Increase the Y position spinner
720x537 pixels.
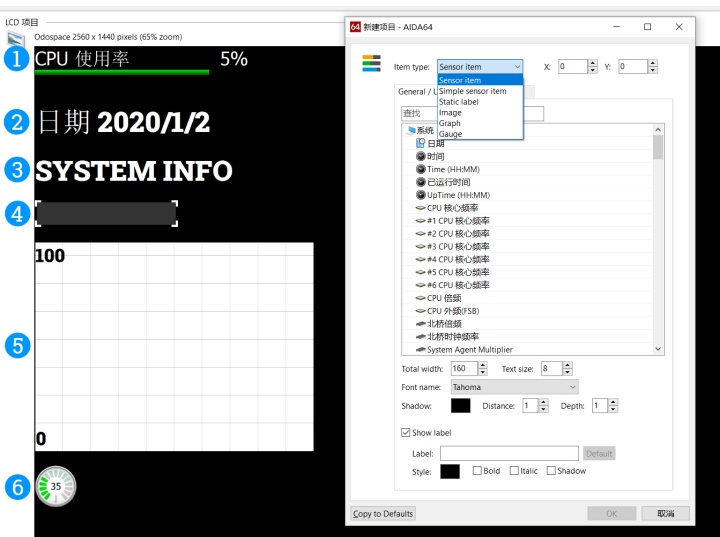point(652,63)
